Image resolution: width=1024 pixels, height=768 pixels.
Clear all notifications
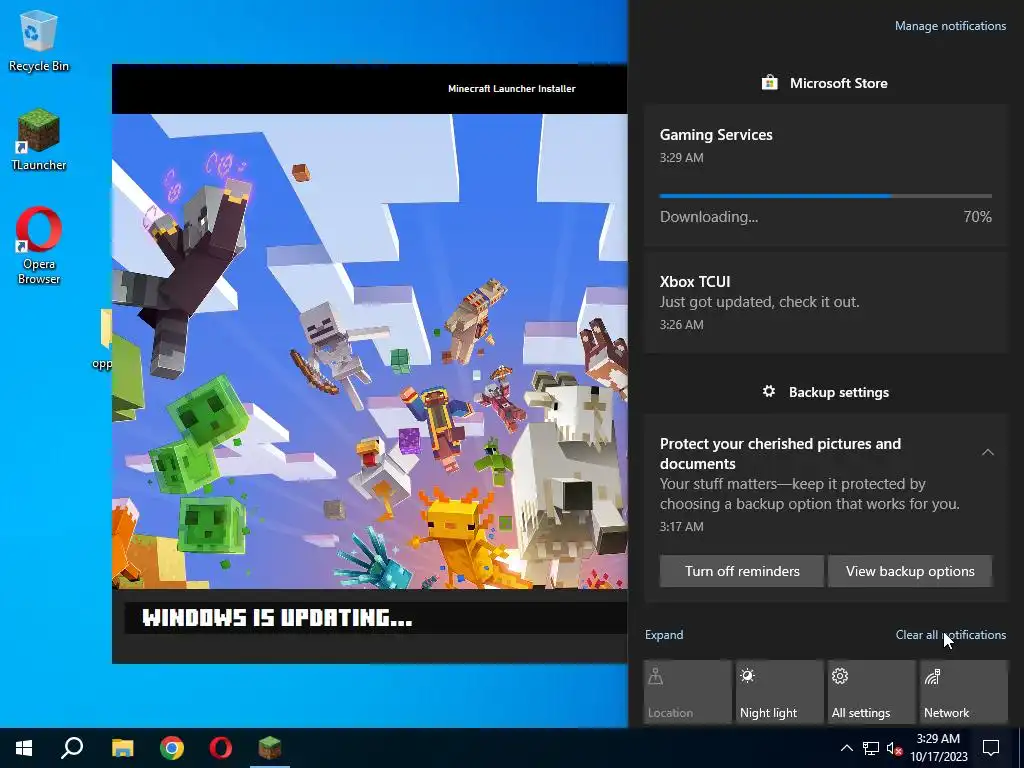(x=950, y=635)
